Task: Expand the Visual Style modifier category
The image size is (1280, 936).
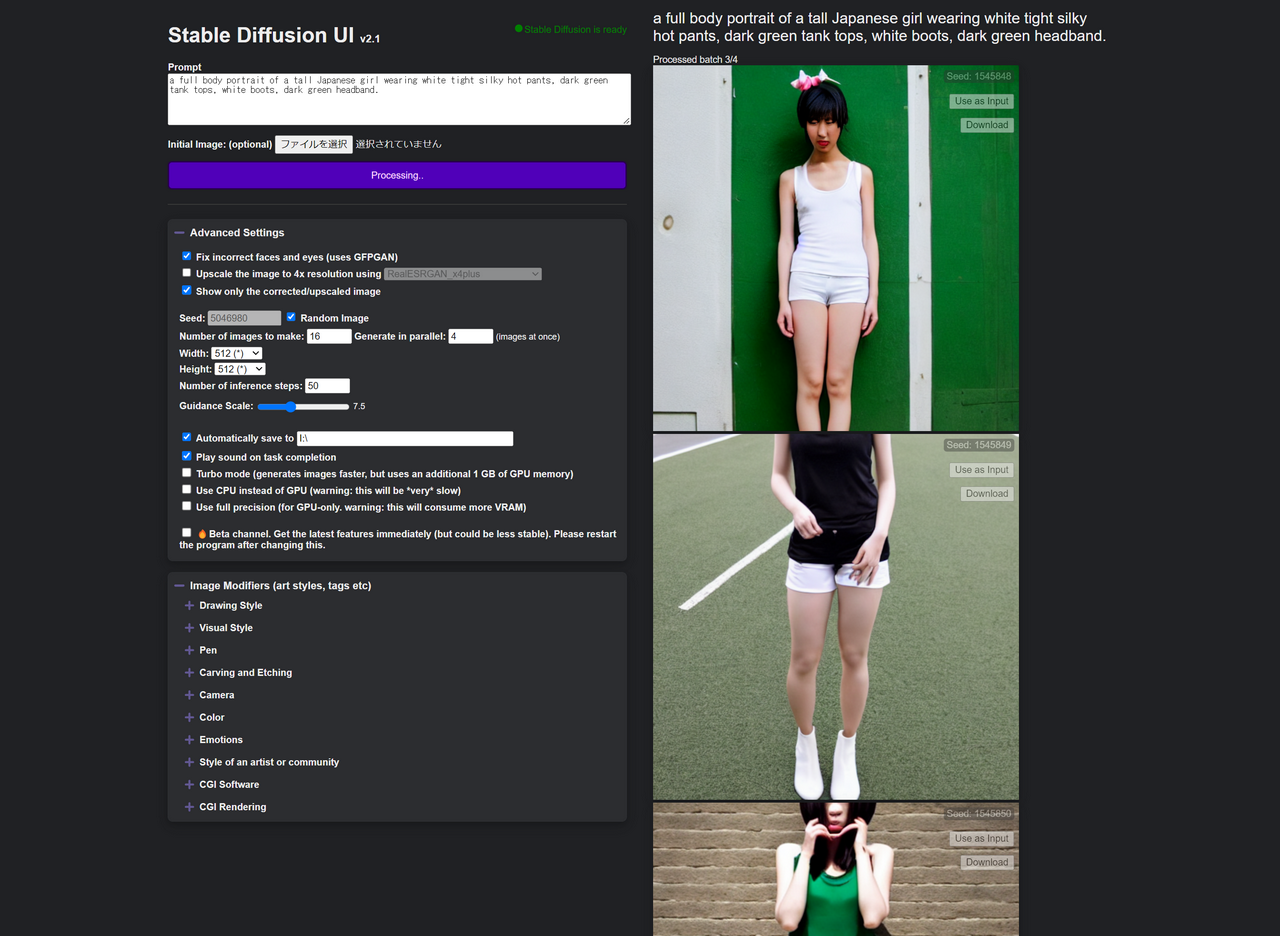Action: (x=225, y=627)
